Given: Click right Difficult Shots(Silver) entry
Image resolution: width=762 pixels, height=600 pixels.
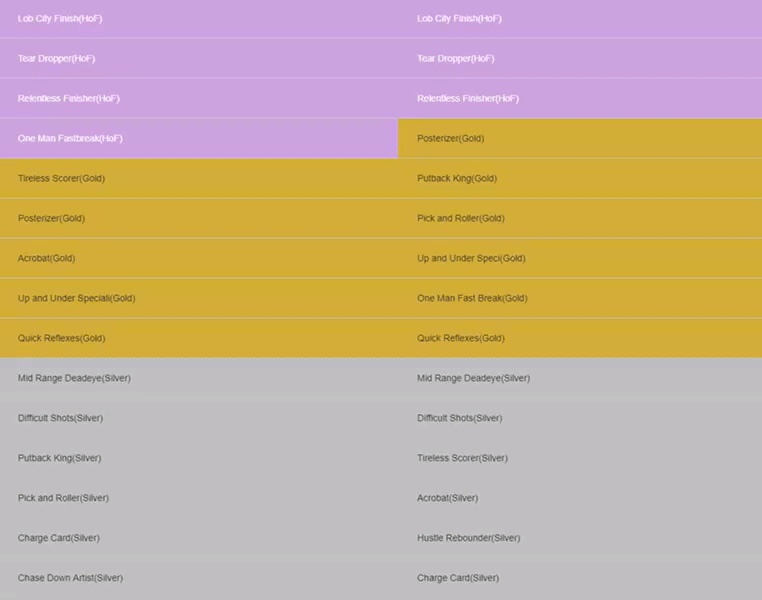Looking at the screenshot, I should click(x=580, y=418).
